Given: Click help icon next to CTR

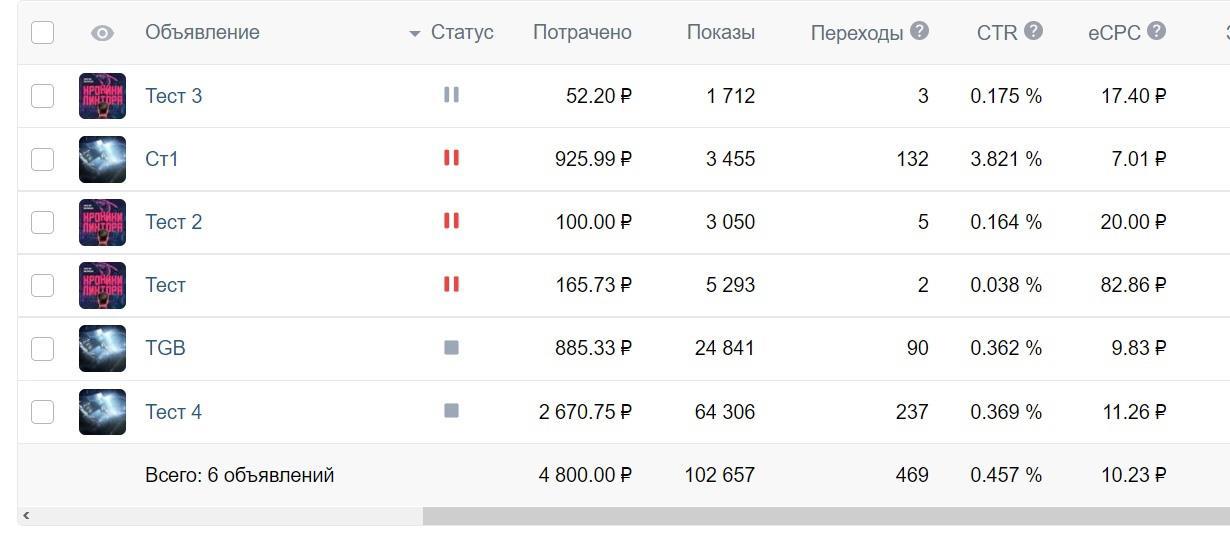Looking at the screenshot, I should pos(1034,31).
